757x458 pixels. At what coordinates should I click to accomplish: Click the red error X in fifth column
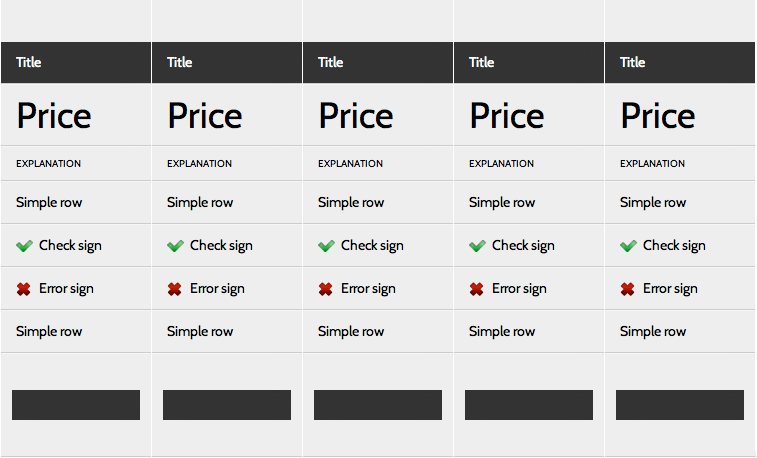[628, 289]
